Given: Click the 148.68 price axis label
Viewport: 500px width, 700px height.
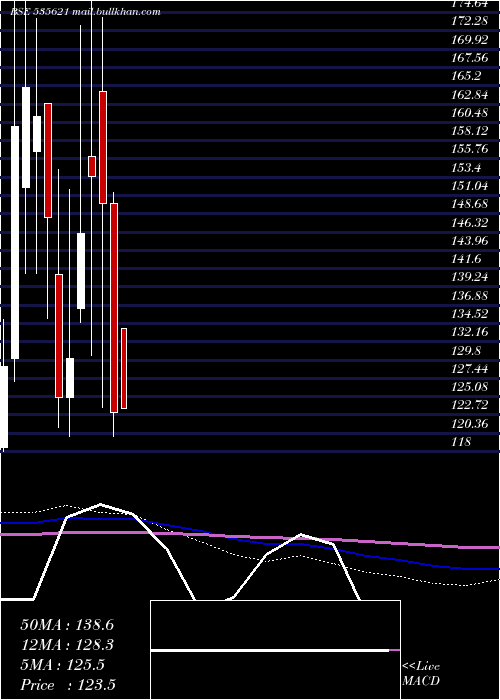Looking at the screenshot, I should tap(469, 204).
